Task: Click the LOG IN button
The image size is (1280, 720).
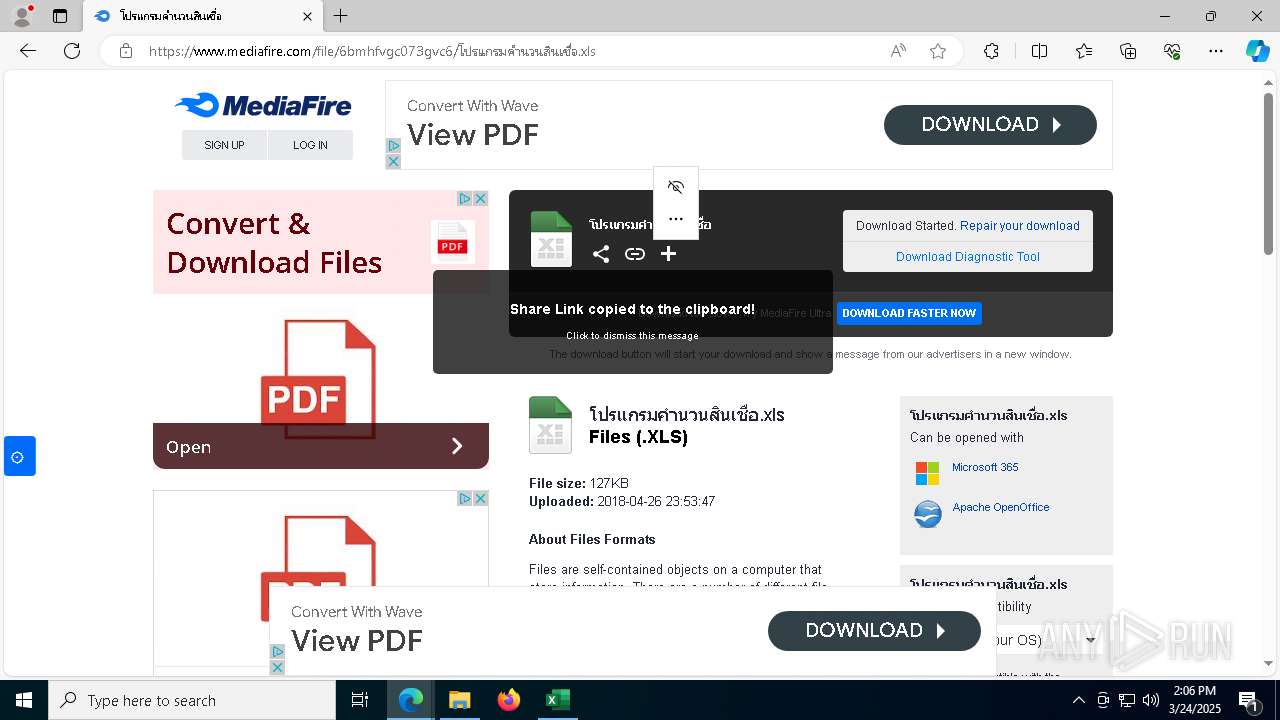Action: [x=310, y=145]
